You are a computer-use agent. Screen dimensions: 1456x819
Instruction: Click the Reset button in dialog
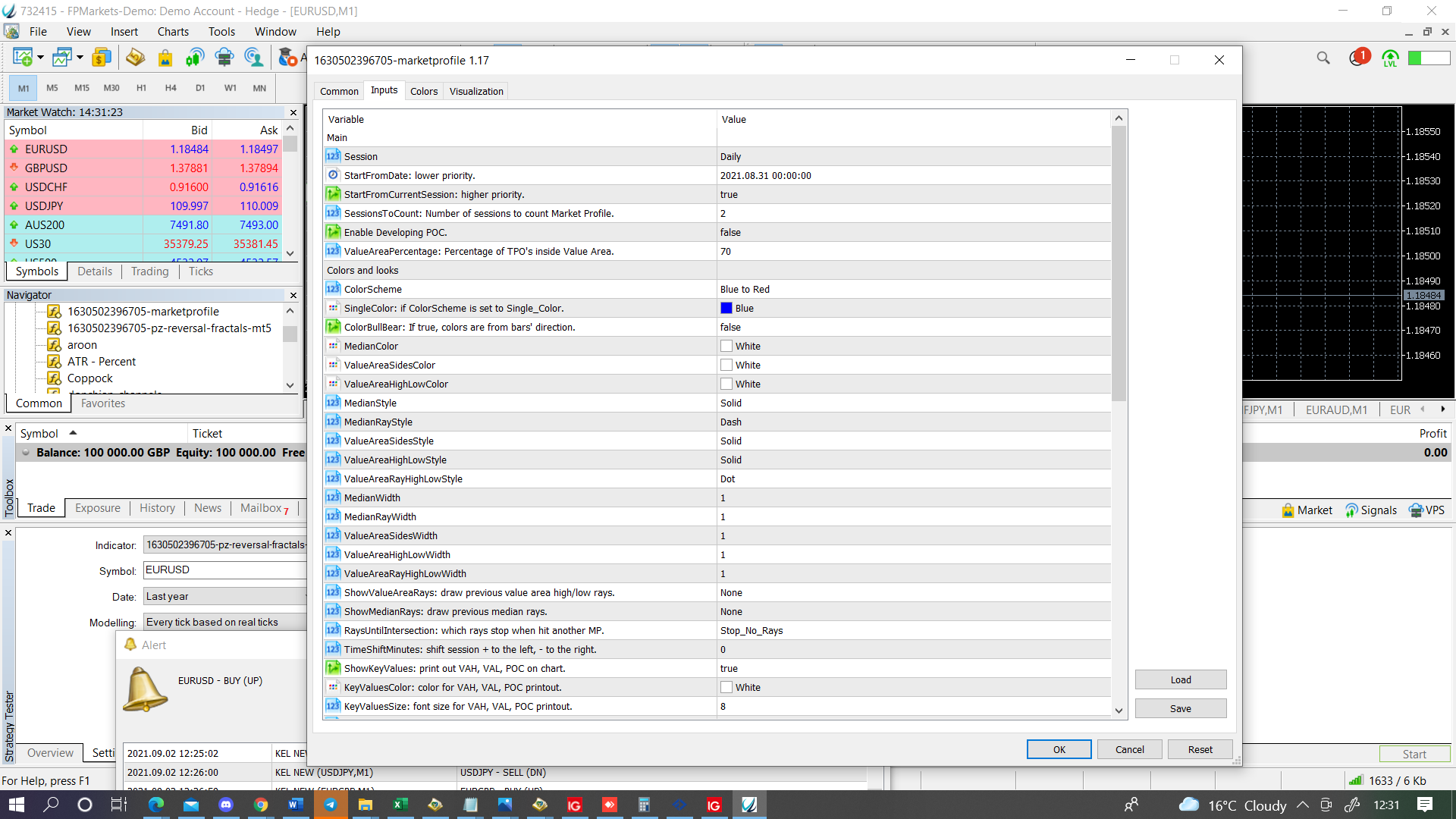1200,749
